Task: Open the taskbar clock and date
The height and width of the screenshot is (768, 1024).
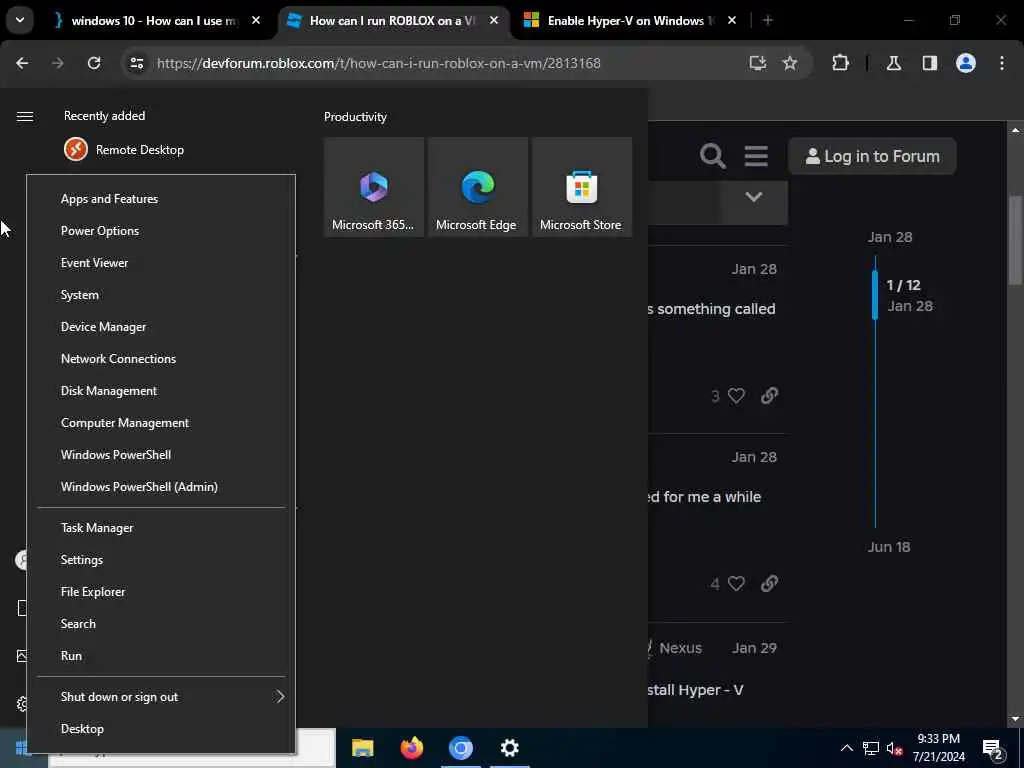Action: (938, 748)
